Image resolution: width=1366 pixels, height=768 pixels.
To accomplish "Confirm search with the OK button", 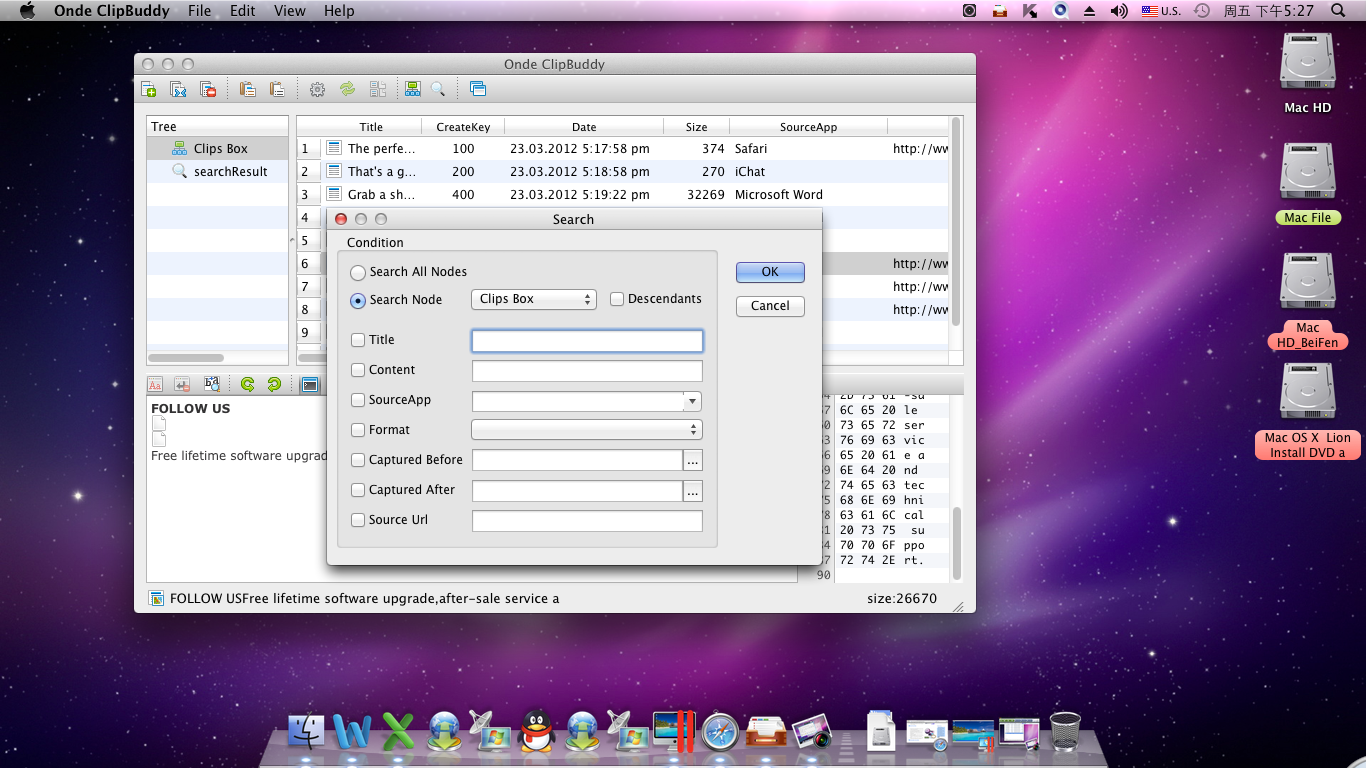I will (770, 272).
